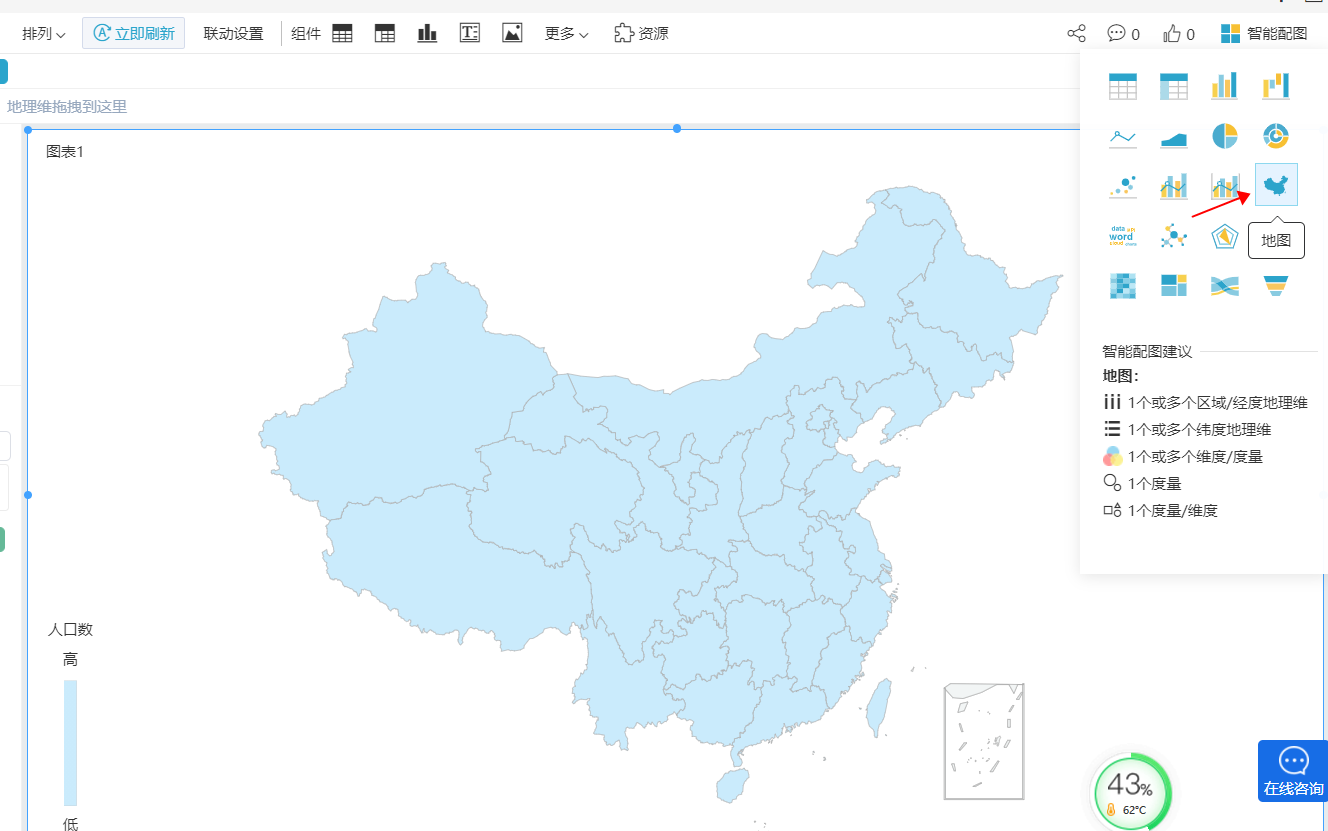The width and height of the screenshot is (1328, 831).
Task: Select the pie chart type
Action: coord(1224,136)
